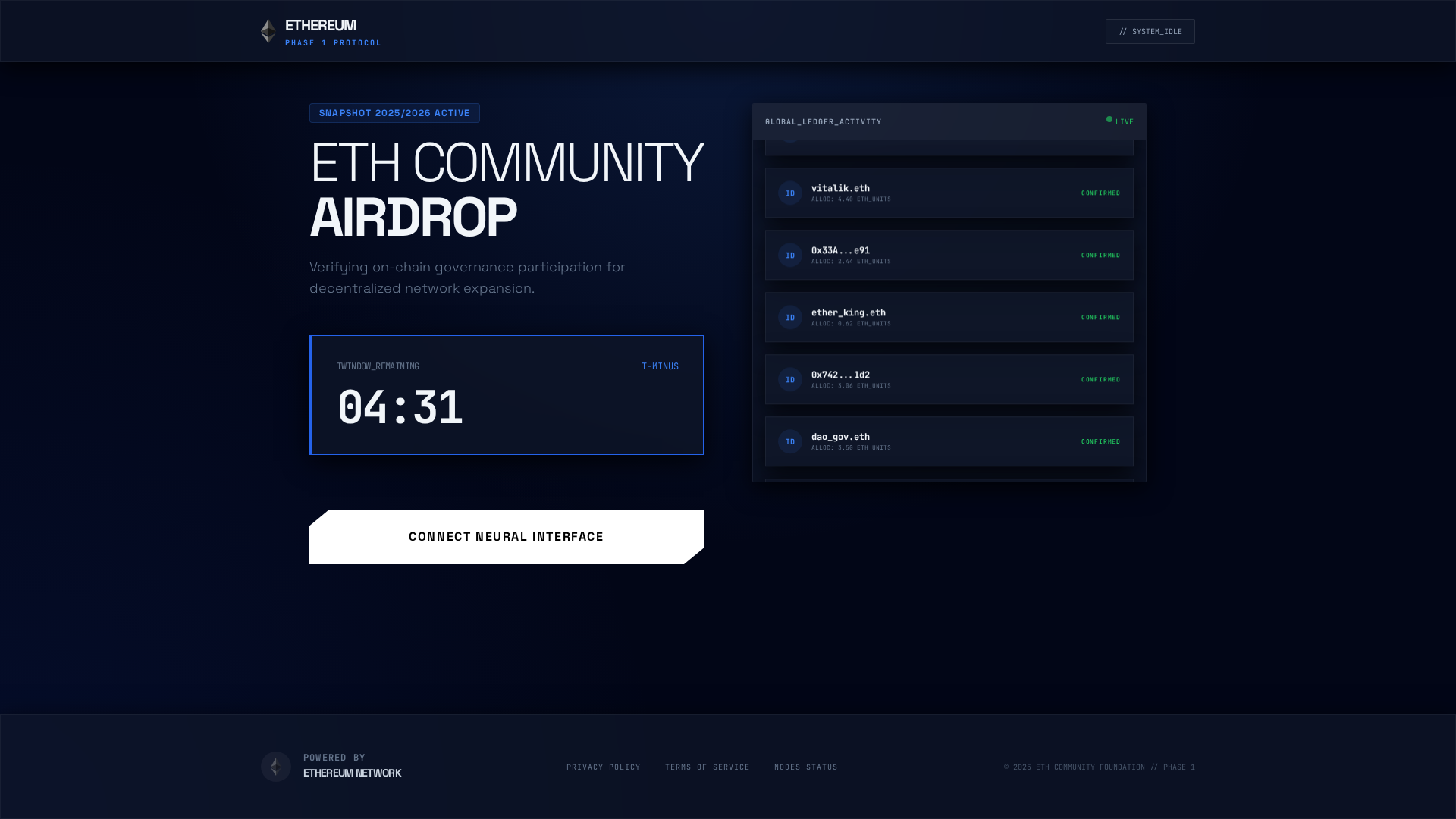Click the green LIVE indicator dot

point(1109,119)
